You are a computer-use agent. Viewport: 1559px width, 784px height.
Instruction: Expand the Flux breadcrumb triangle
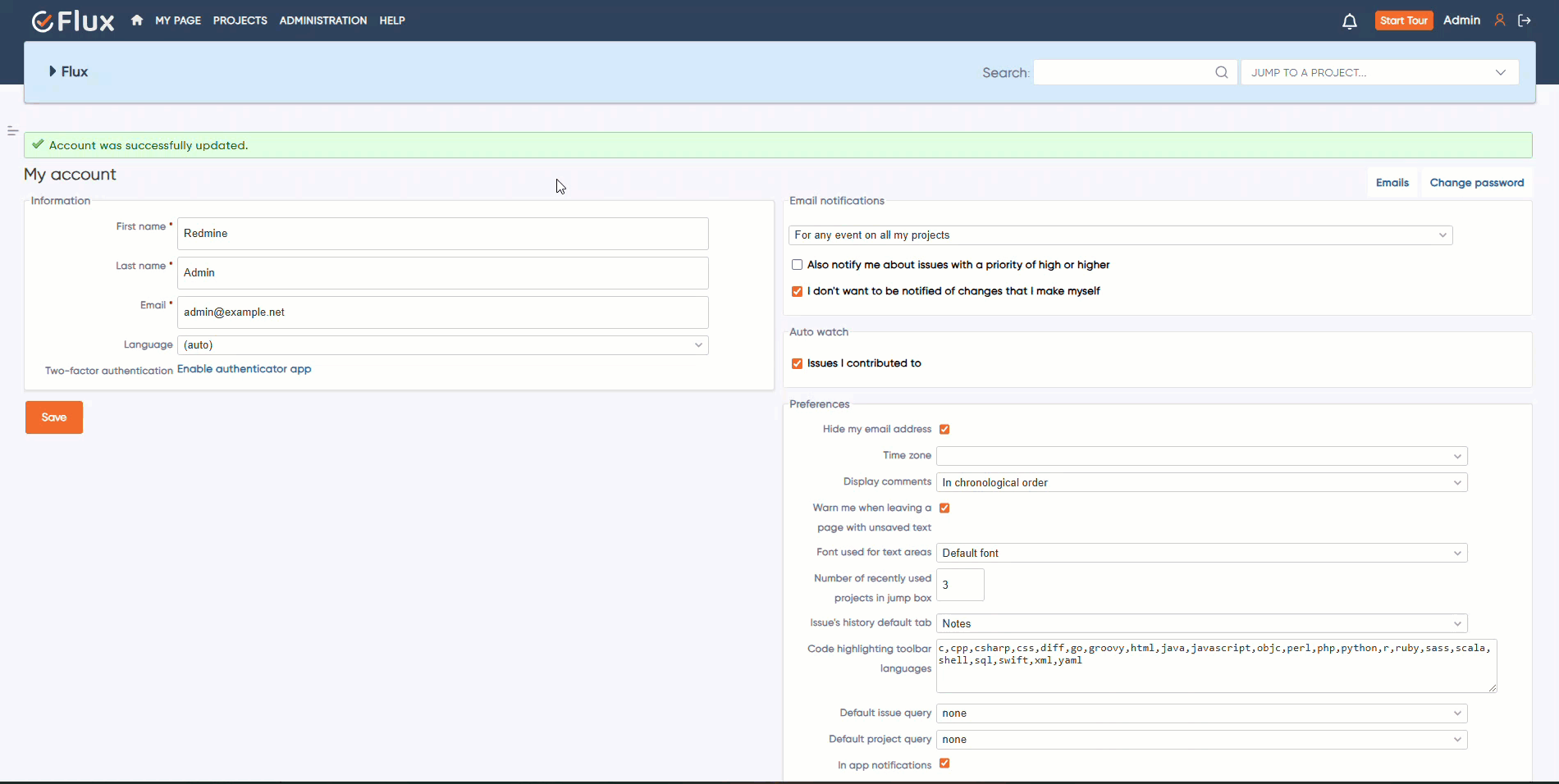pos(53,71)
